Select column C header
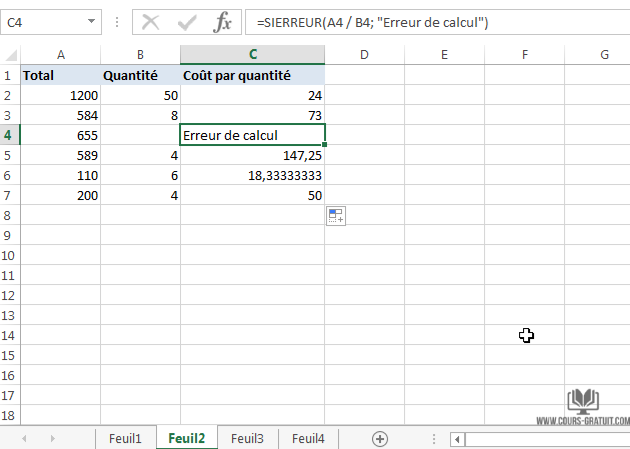Screen dimensions: 630x449 252,54
